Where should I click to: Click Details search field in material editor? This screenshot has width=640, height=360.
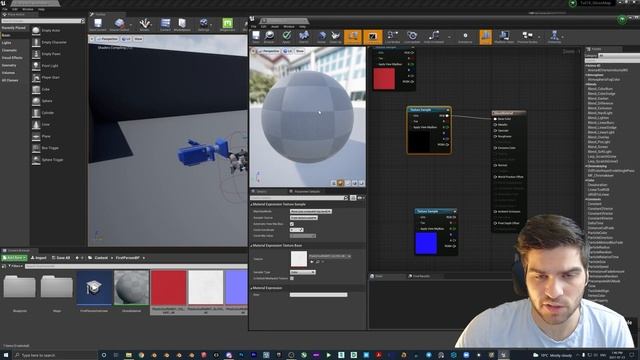[299, 198]
